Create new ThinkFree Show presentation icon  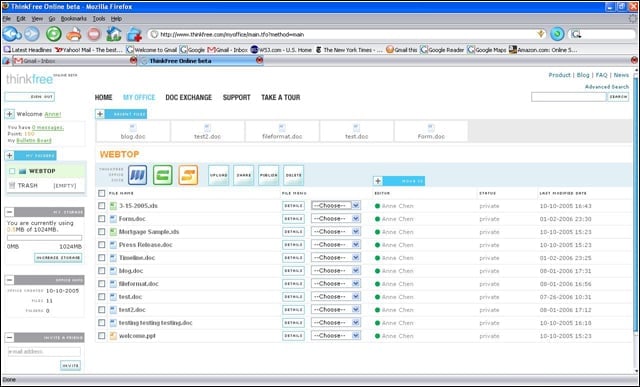pyautogui.click(x=188, y=175)
